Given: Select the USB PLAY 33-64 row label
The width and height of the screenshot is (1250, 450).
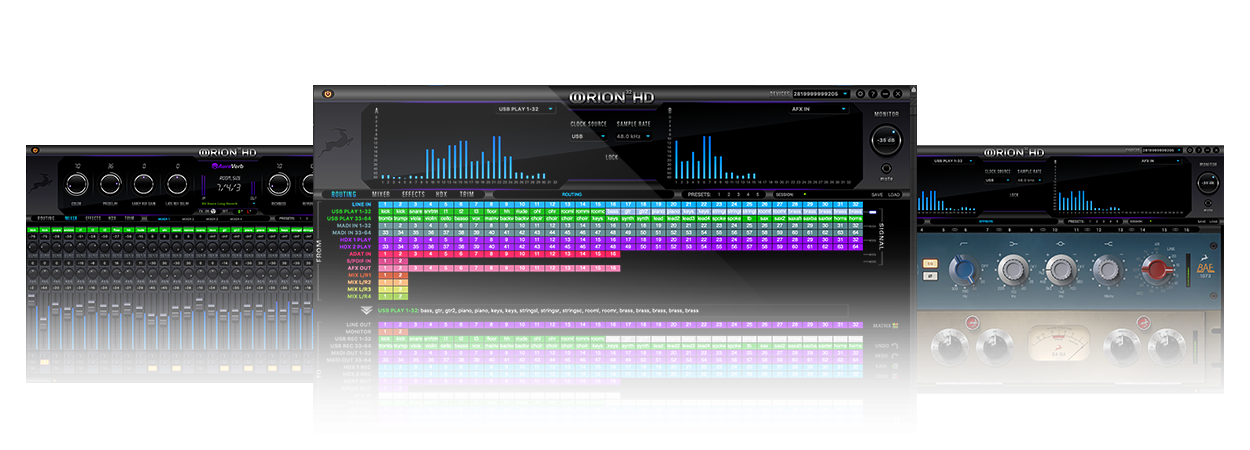Looking at the screenshot, I should coord(350,219).
